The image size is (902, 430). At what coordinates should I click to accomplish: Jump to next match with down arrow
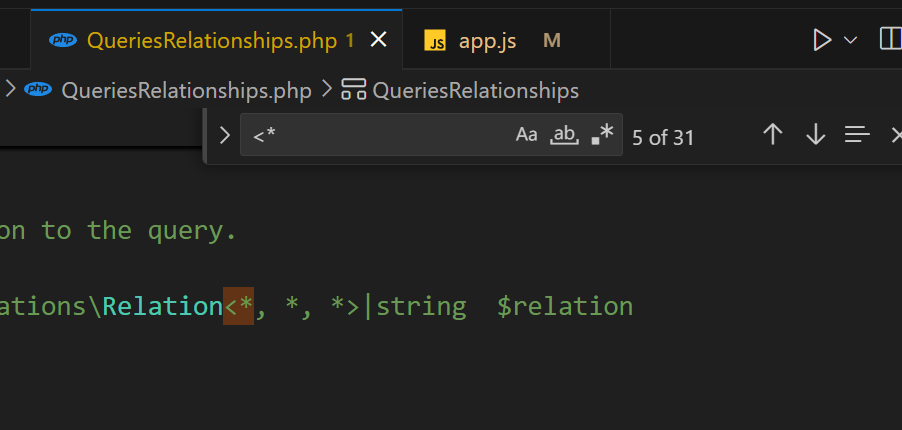click(x=815, y=135)
